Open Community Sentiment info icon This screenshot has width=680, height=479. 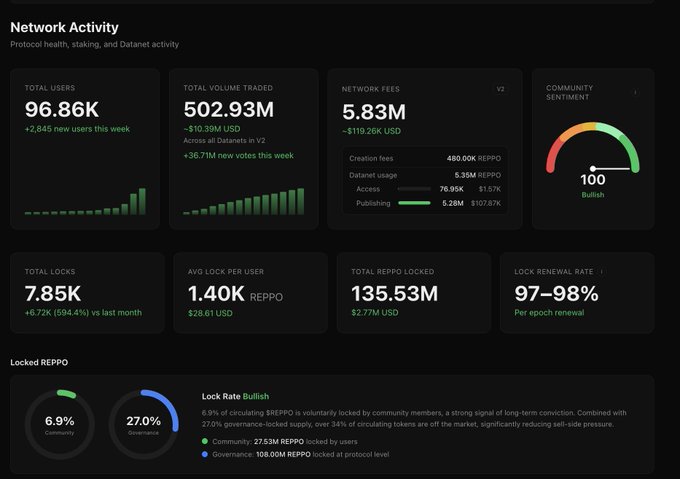click(x=635, y=92)
